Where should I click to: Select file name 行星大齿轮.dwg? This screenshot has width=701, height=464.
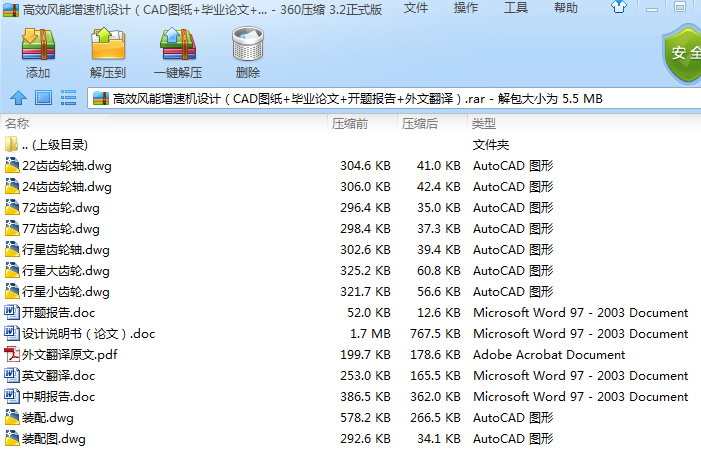tap(66, 271)
